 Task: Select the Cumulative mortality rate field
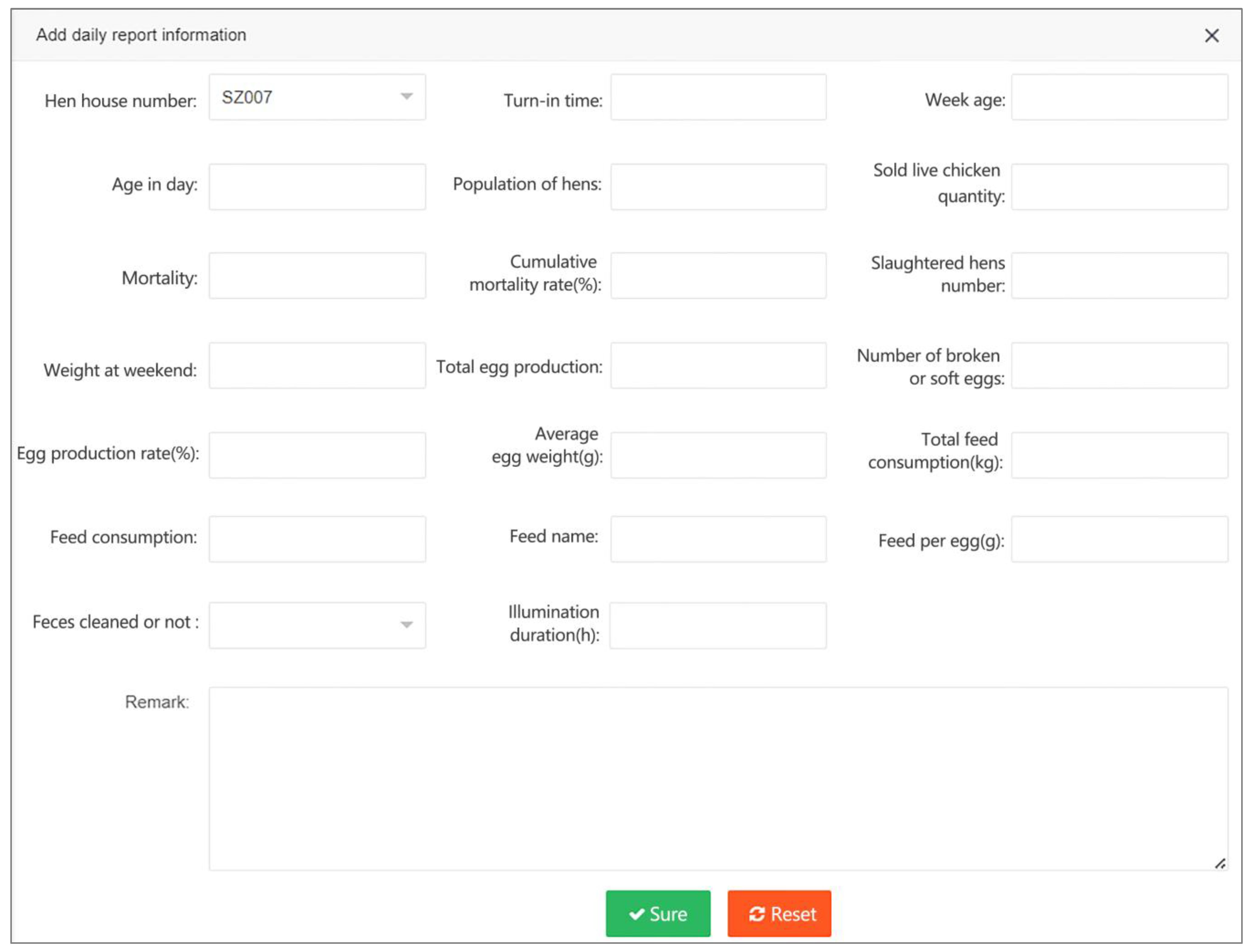(x=718, y=275)
